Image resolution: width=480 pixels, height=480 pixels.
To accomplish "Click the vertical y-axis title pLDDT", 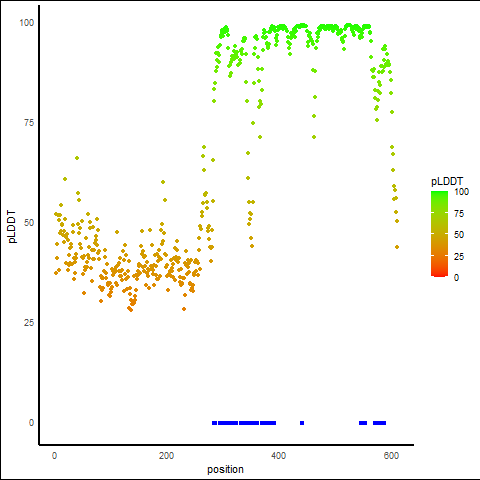I will point(12,227).
